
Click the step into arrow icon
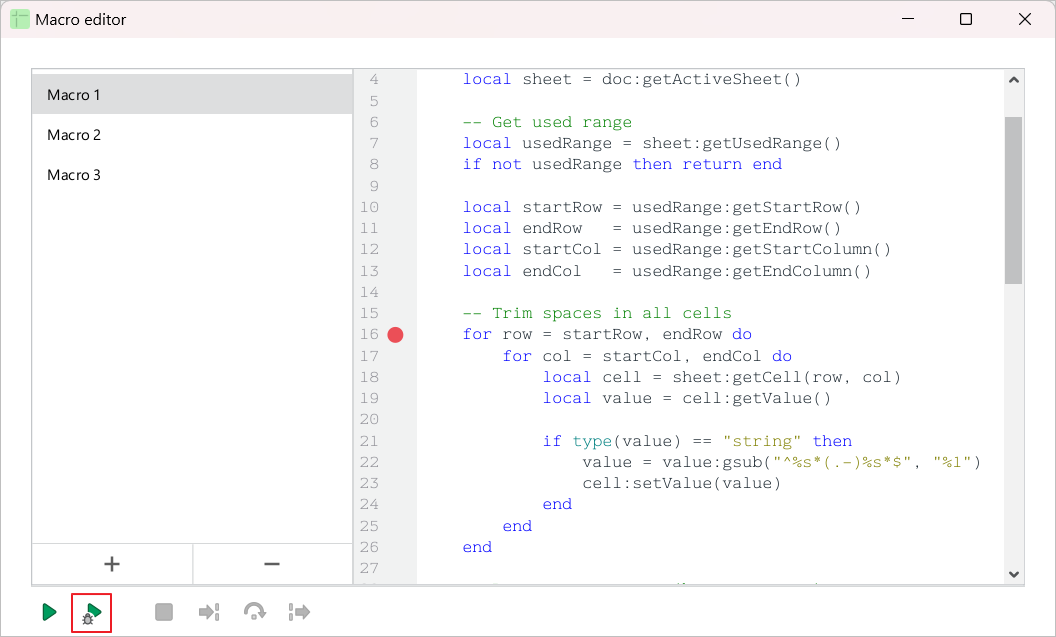coord(299,612)
